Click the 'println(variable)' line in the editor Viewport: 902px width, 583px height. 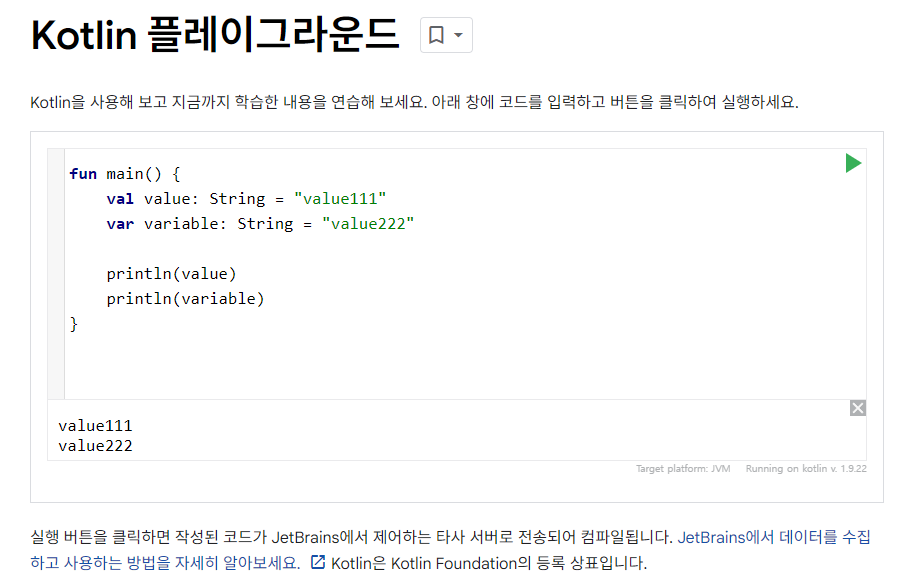[185, 299]
